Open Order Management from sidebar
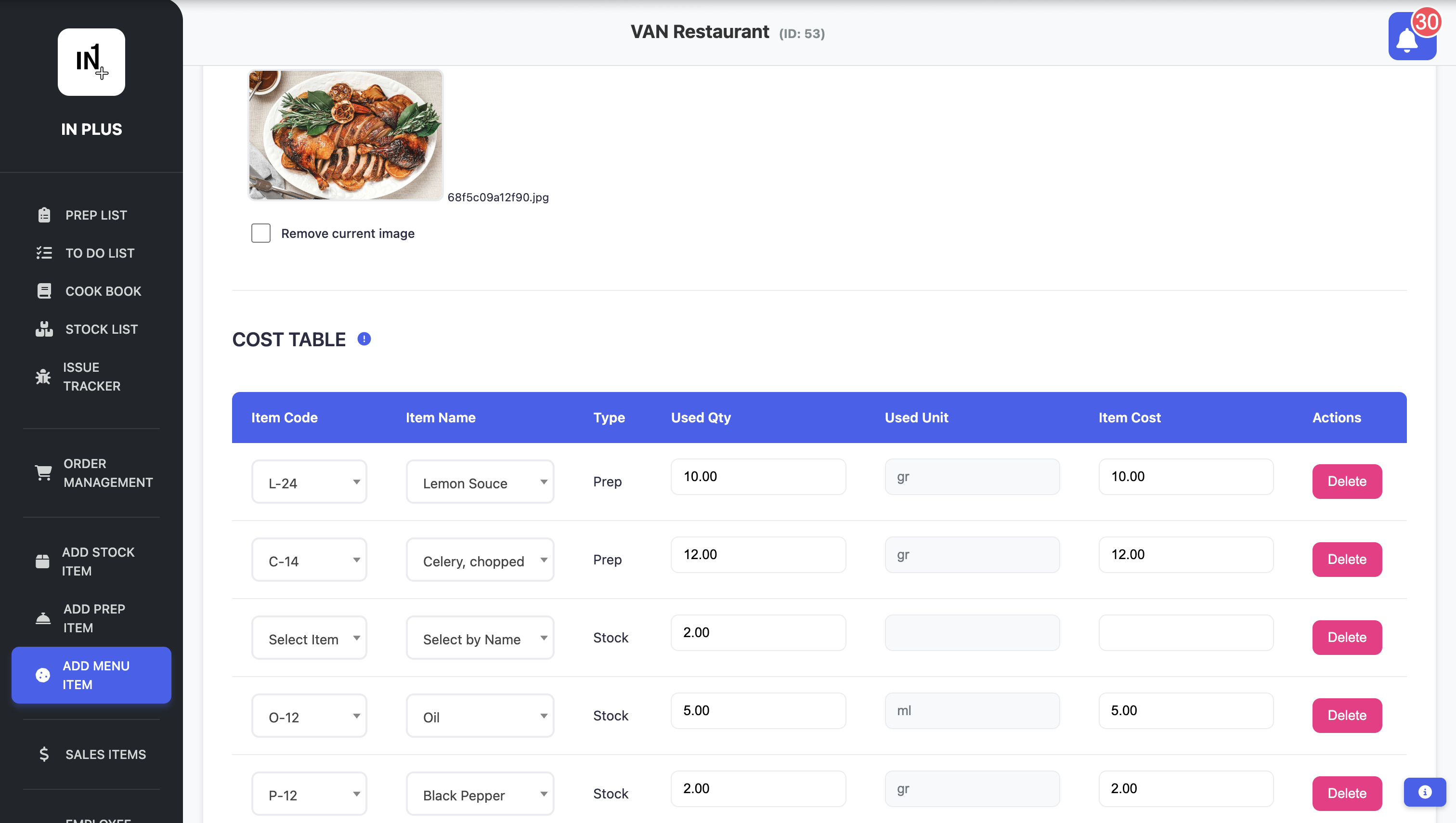This screenshot has height=823, width=1456. click(x=108, y=472)
